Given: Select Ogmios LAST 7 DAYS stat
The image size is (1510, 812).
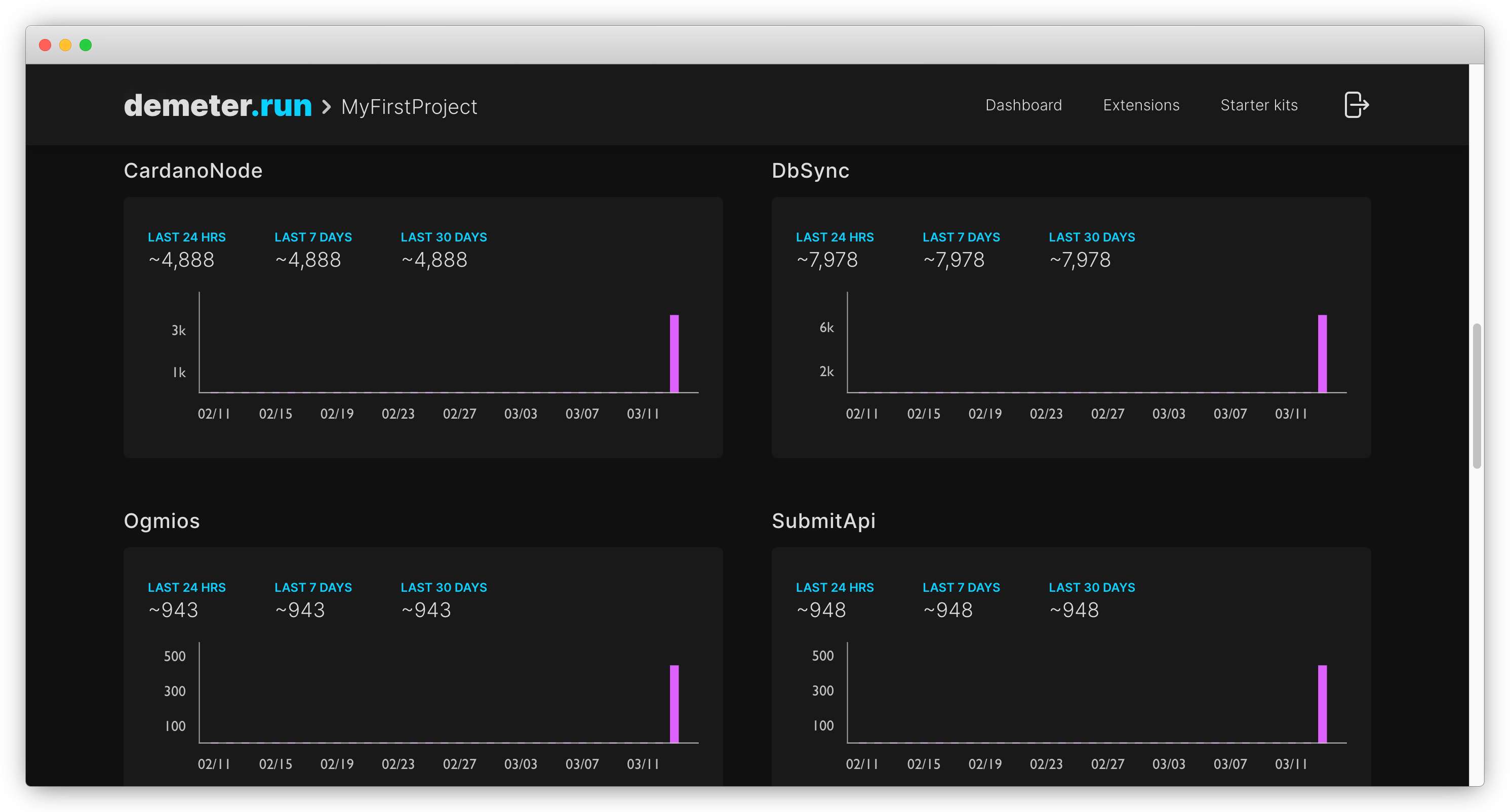Looking at the screenshot, I should pyautogui.click(x=313, y=600).
